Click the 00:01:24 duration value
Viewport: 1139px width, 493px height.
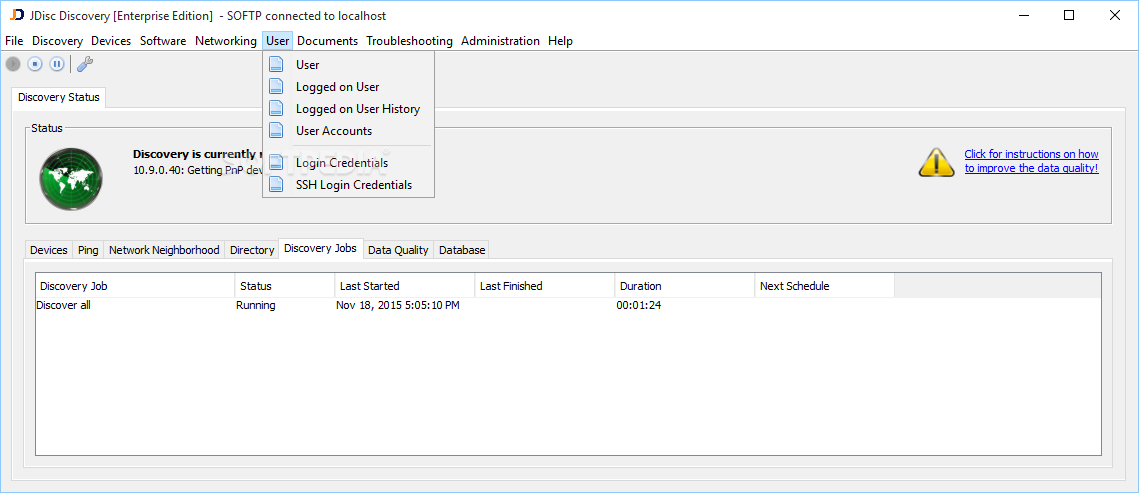pos(639,306)
